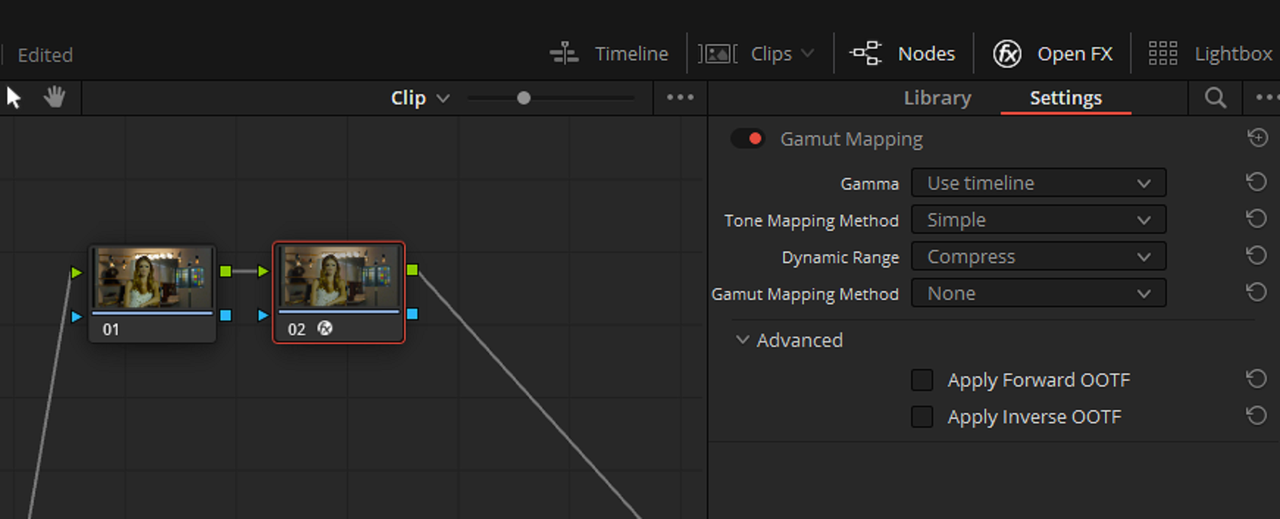Reset the Gamma setting
Image resolution: width=1280 pixels, height=519 pixels.
[1257, 182]
